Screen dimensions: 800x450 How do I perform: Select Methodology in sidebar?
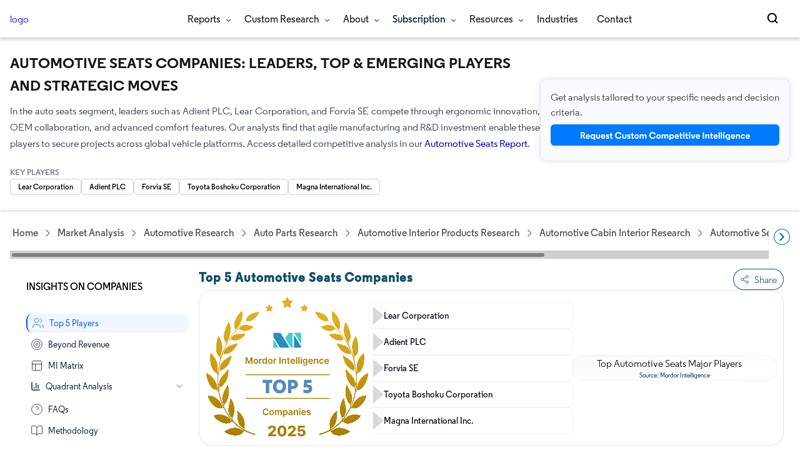click(72, 431)
